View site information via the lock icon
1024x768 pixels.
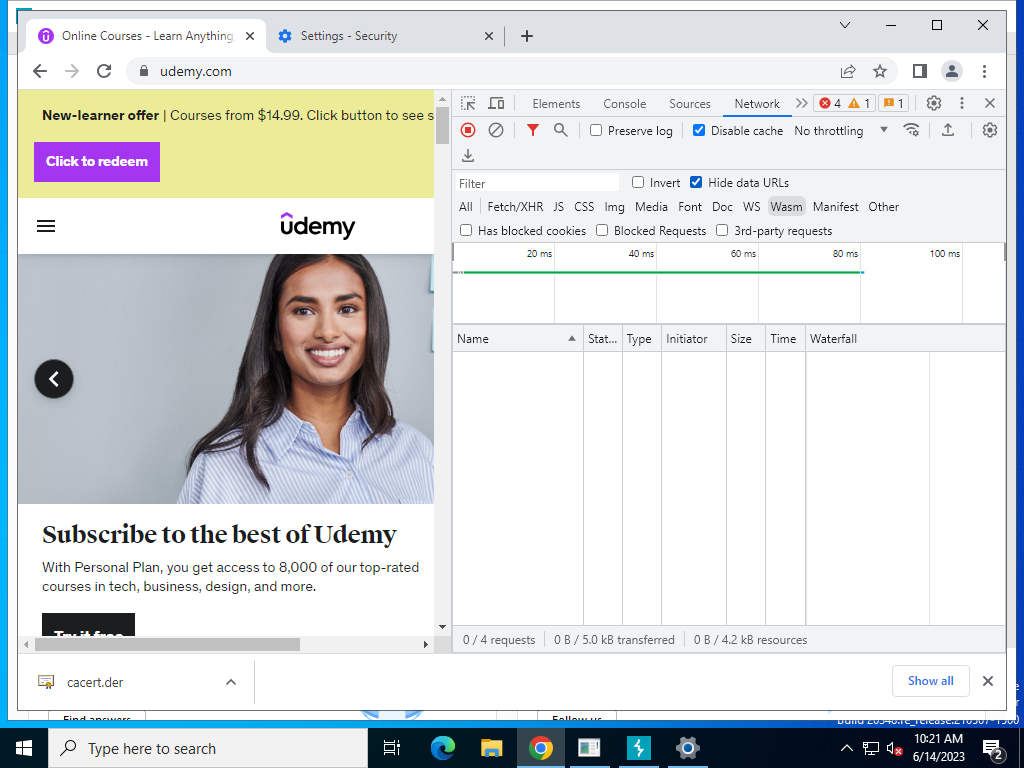(144, 71)
